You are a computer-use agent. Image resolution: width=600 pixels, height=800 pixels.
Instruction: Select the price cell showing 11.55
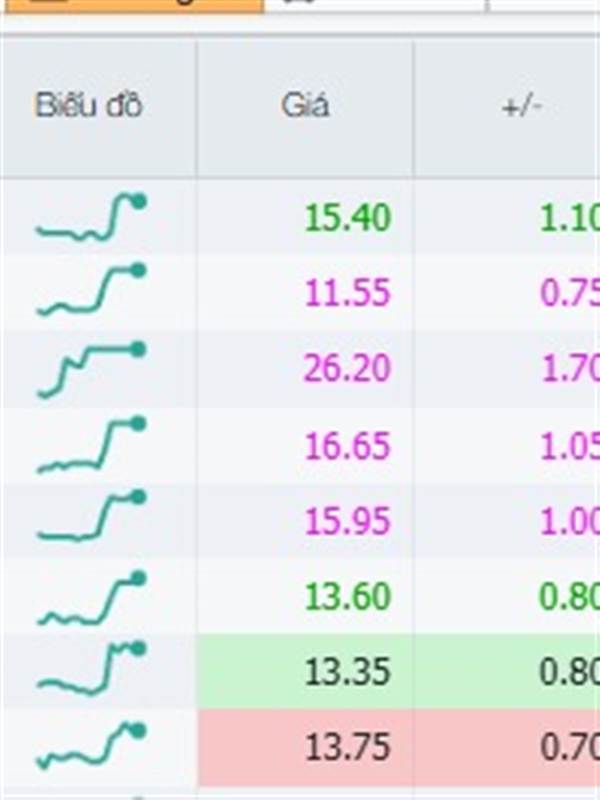(x=347, y=293)
